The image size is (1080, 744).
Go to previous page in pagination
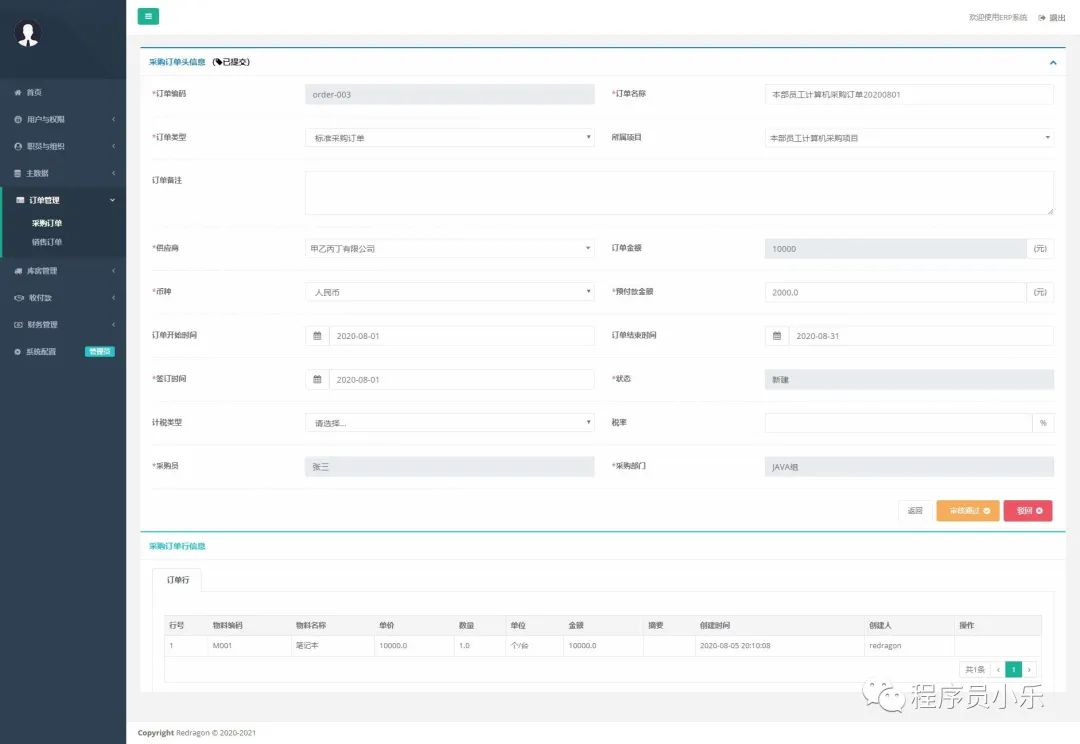point(998,670)
